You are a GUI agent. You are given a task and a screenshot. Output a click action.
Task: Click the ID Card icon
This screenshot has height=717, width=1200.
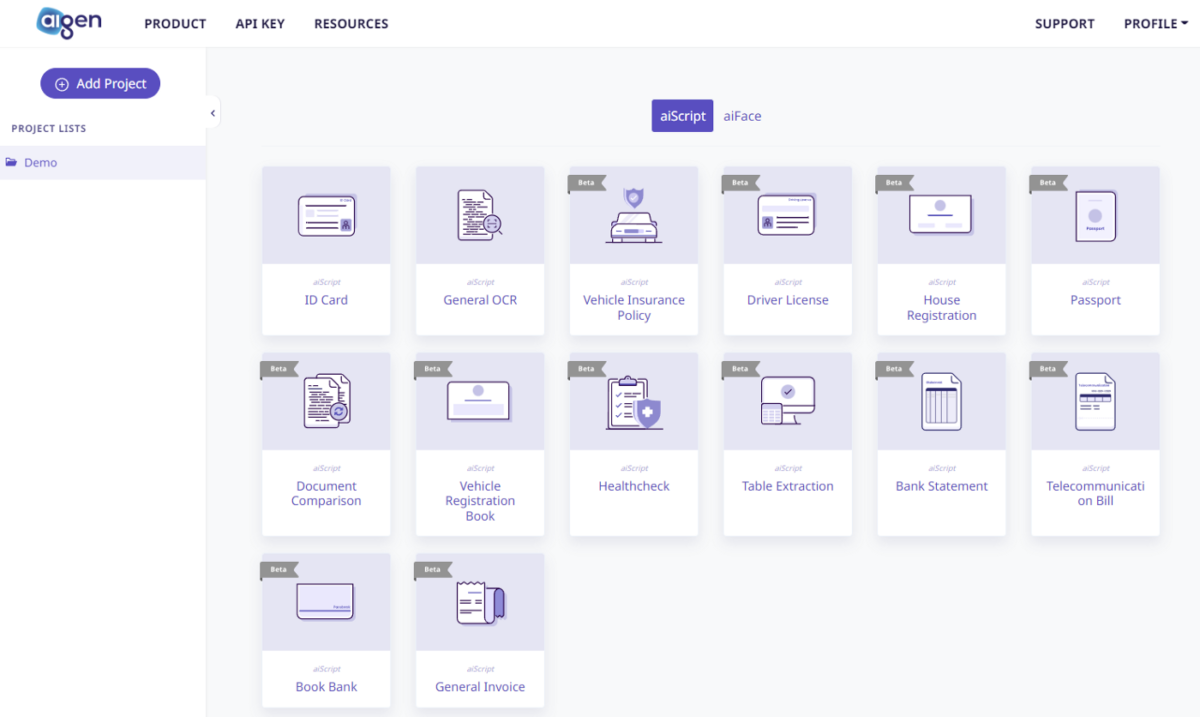point(326,216)
